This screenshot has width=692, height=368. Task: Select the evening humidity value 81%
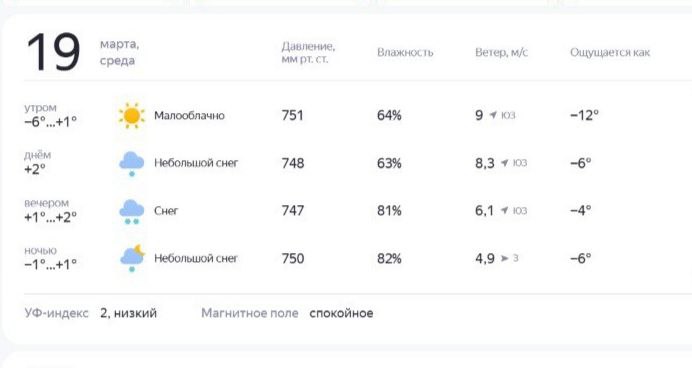click(x=389, y=210)
